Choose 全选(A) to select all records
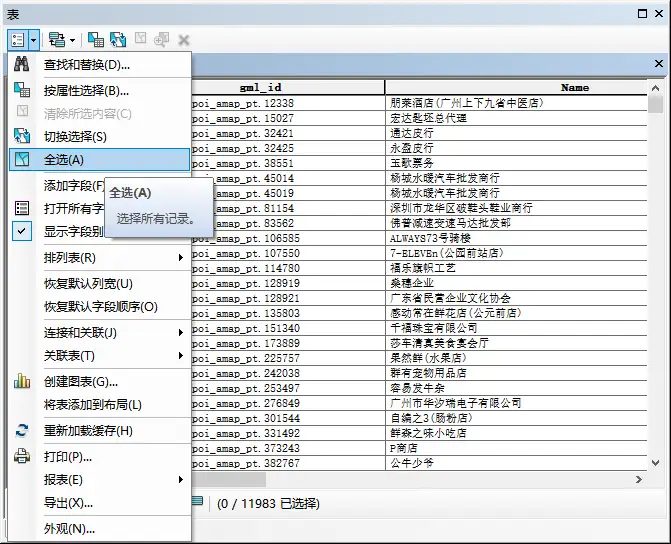 click(99, 160)
